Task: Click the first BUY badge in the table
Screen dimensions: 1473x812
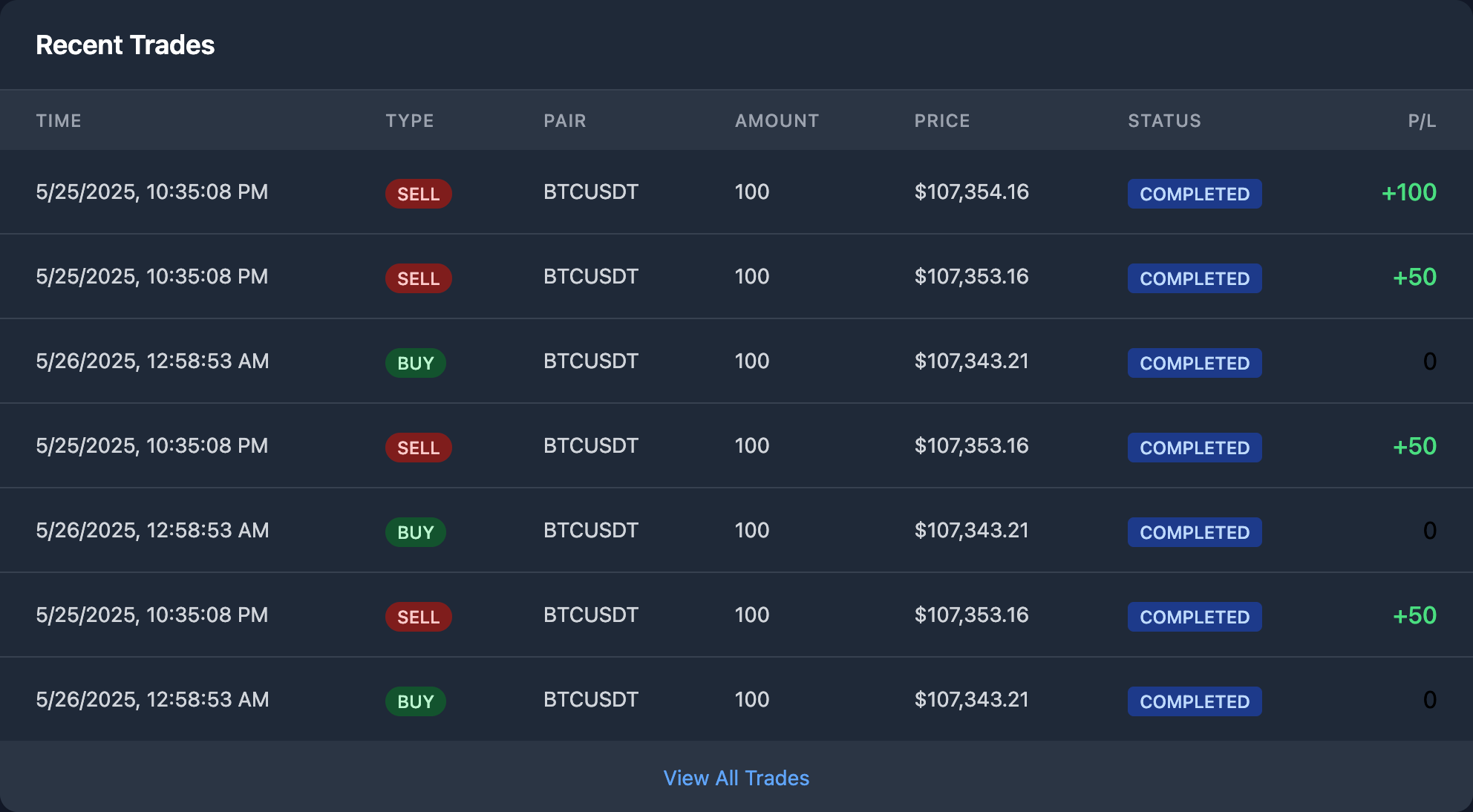Action: [x=415, y=363]
